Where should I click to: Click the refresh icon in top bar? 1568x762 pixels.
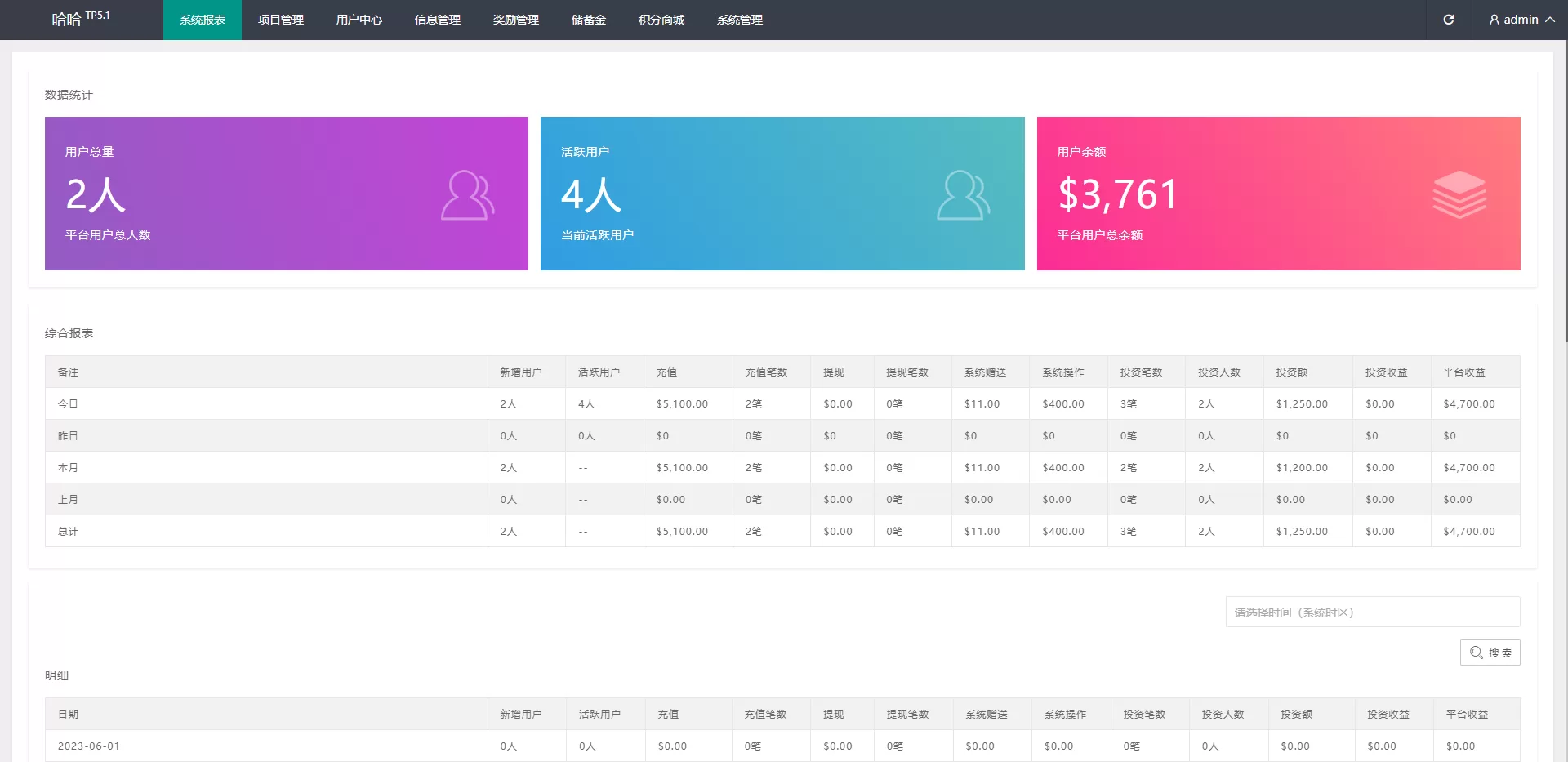pyautogui.click(x=1448, y=20)
